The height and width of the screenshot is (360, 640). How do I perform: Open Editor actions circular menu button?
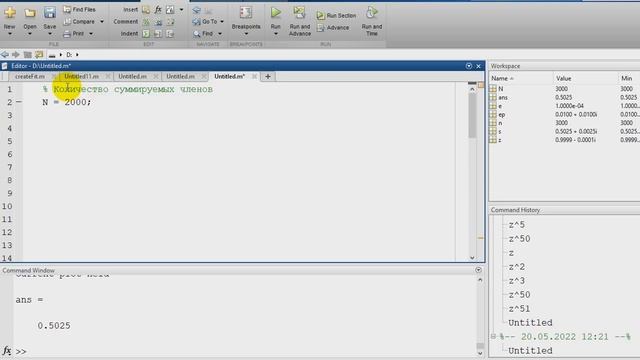[469, 66]
